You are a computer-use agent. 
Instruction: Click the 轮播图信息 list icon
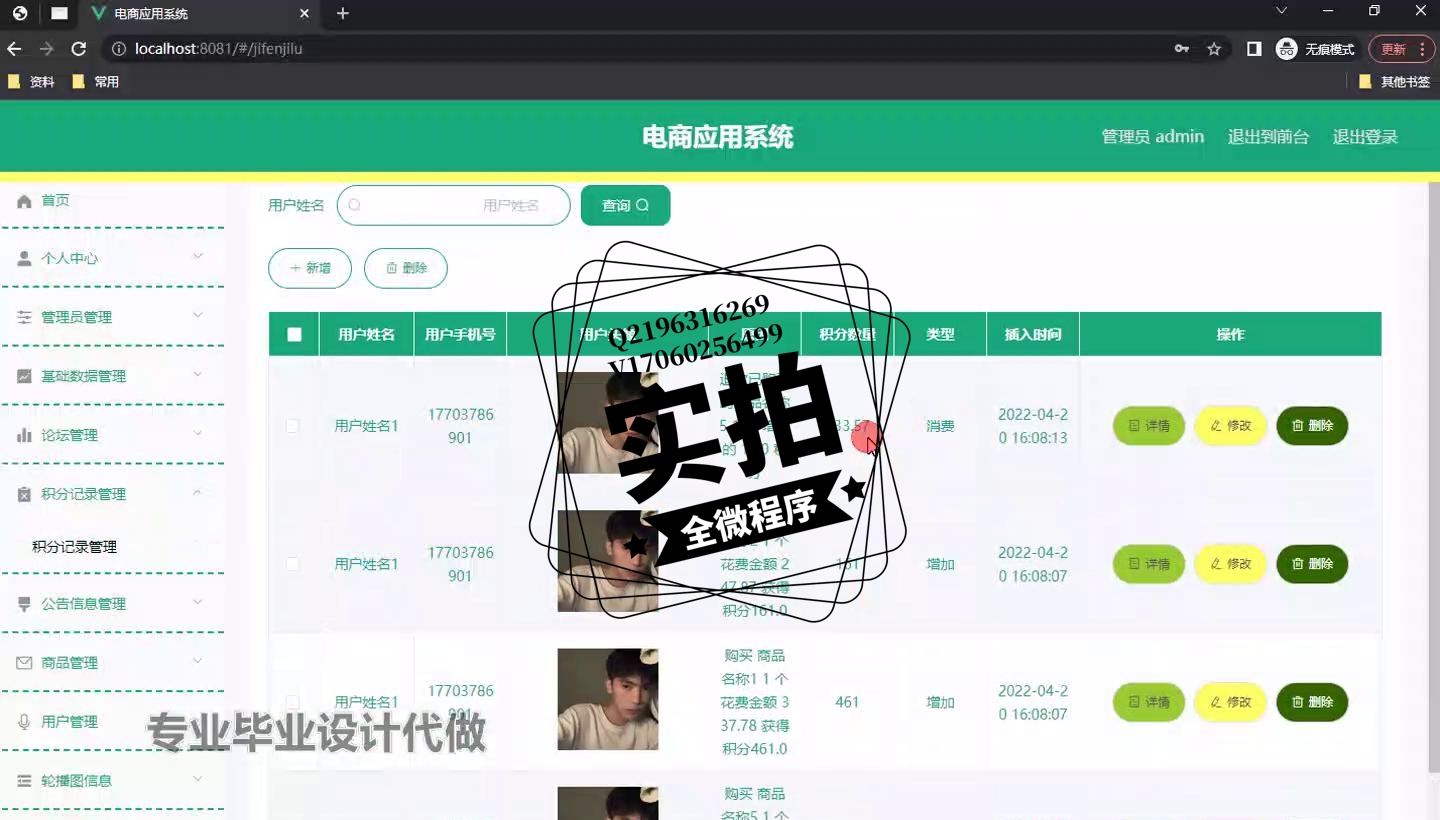[x=25, y=781]
